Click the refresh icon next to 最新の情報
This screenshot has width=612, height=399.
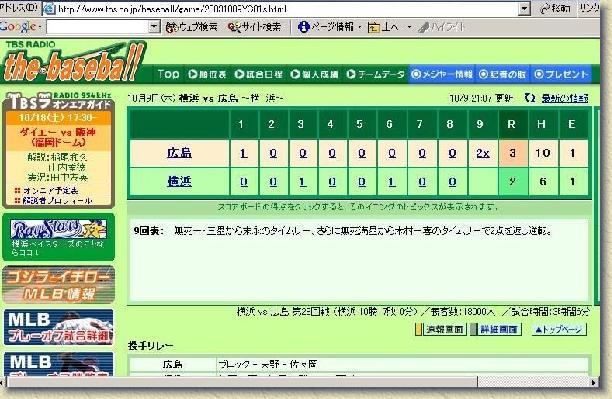[x=529, y=98]
